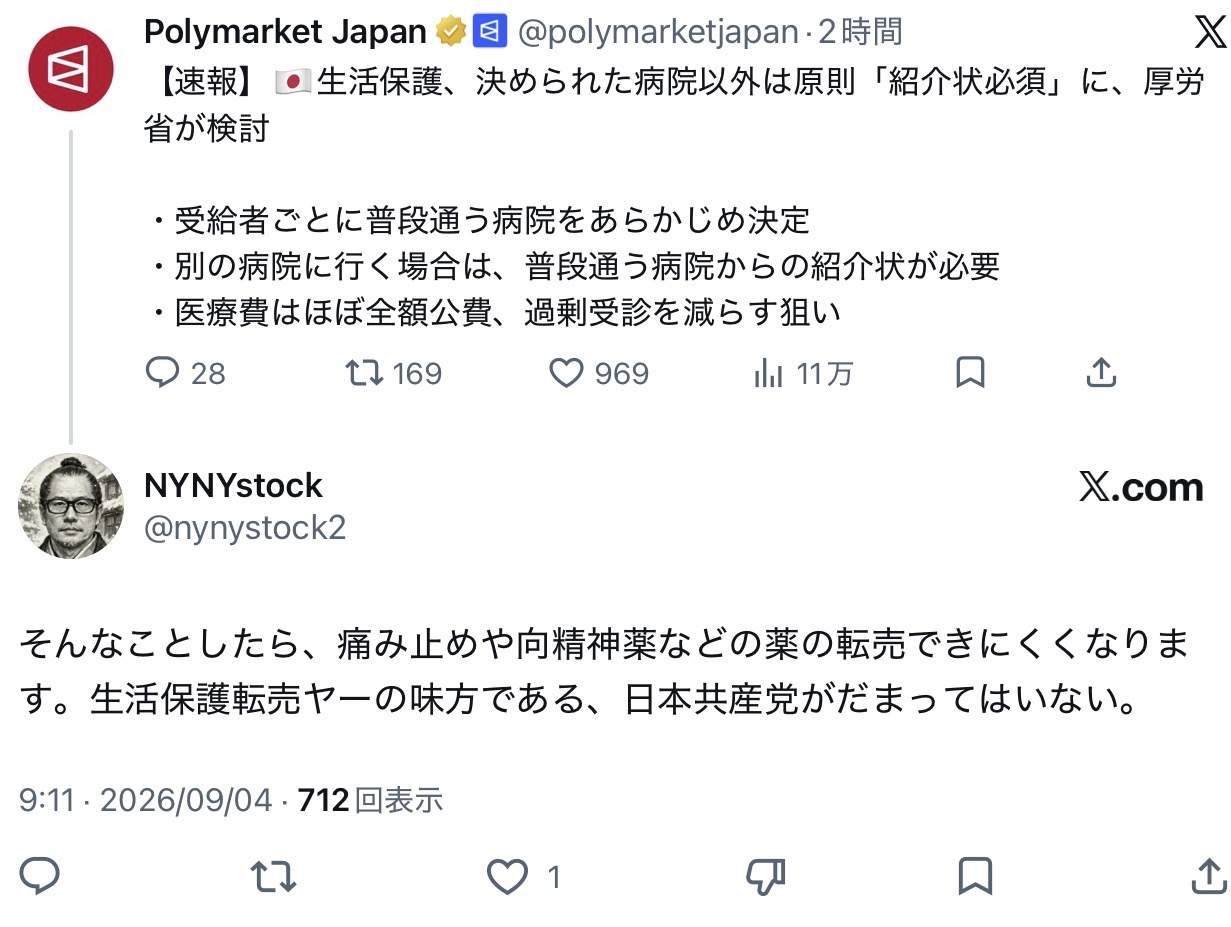Repost the Polymarket Japan post
Screen dimensions: 1231x927
click(x=393, y=374)
